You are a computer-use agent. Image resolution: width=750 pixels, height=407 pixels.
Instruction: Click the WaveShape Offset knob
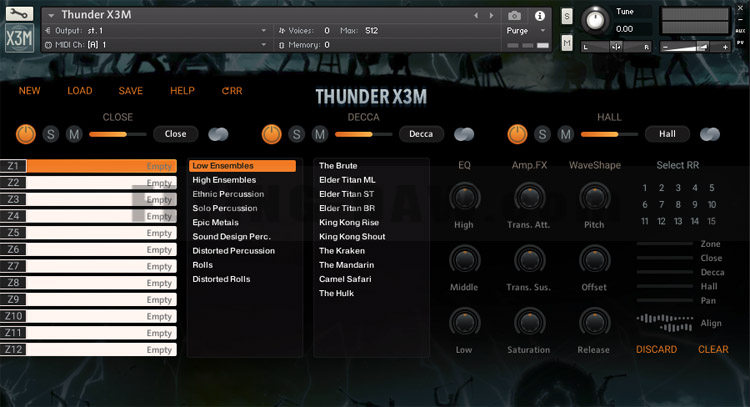(x=595, y=260)
